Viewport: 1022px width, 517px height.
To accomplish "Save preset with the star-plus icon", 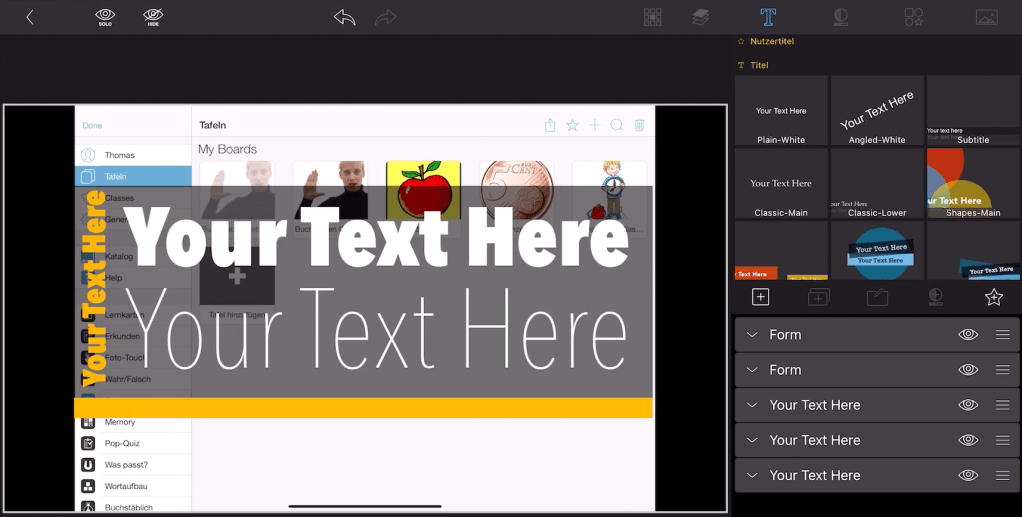I will [993, 297].
